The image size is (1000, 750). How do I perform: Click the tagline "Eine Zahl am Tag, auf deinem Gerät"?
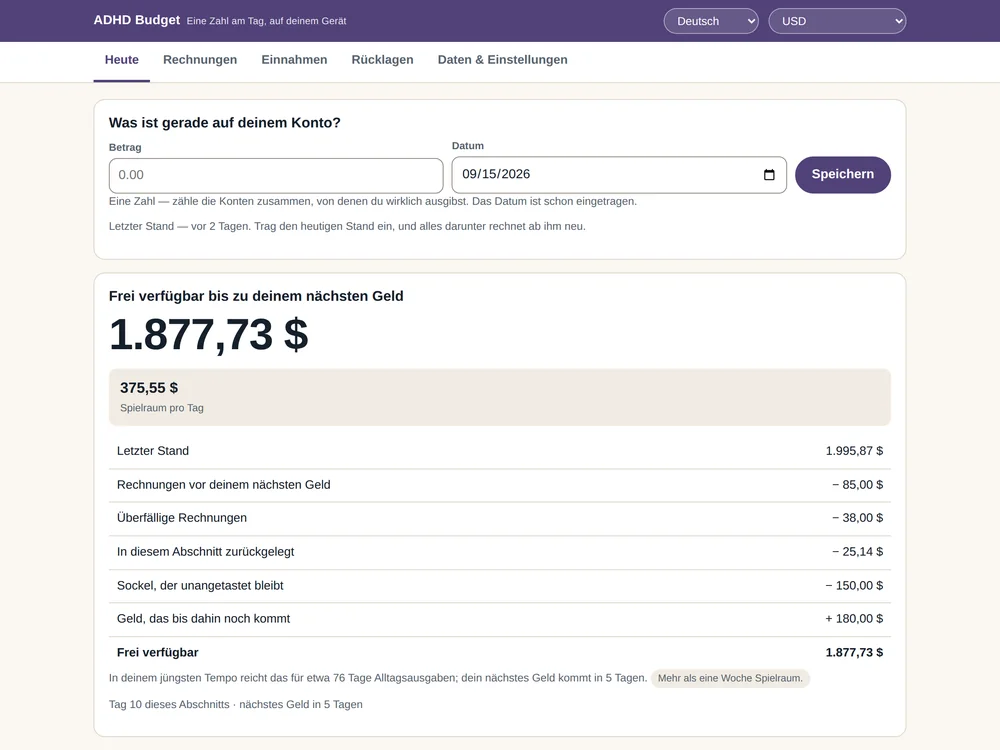coord(267,21)
